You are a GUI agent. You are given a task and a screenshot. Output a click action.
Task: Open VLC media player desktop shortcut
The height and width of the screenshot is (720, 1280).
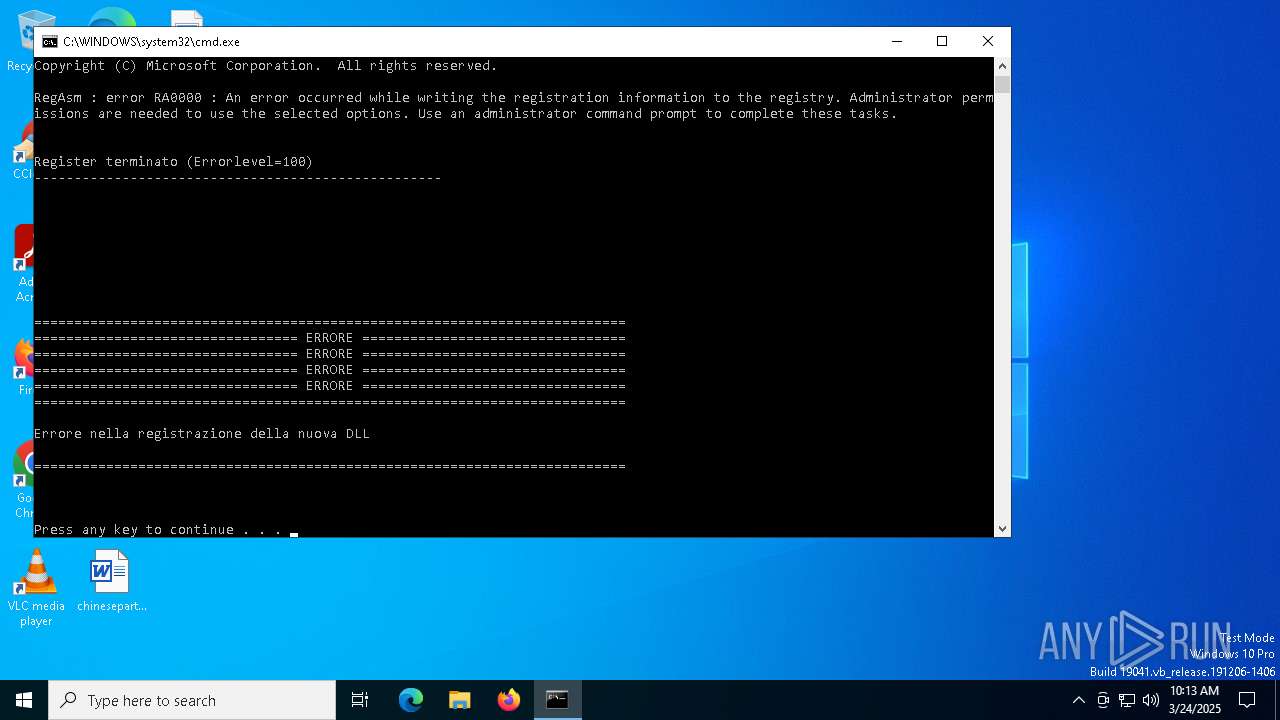36,588
